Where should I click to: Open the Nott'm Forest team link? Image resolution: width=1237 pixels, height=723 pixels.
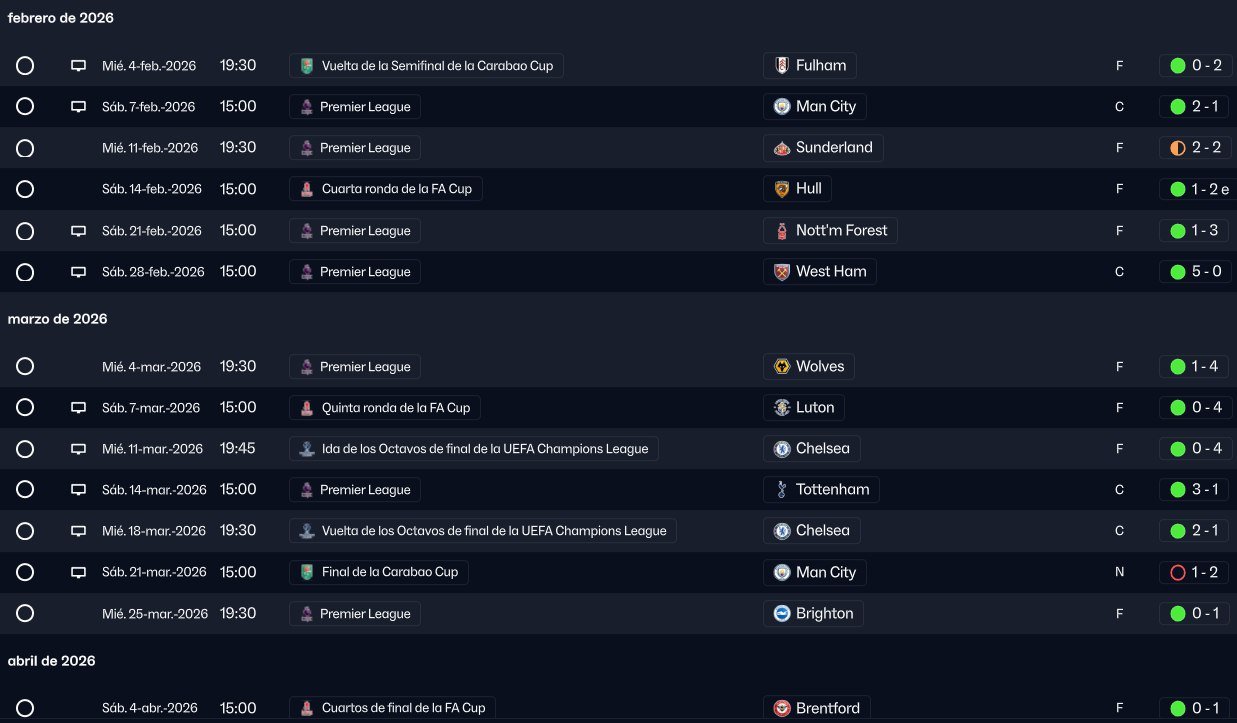click(x=842, y=231)
